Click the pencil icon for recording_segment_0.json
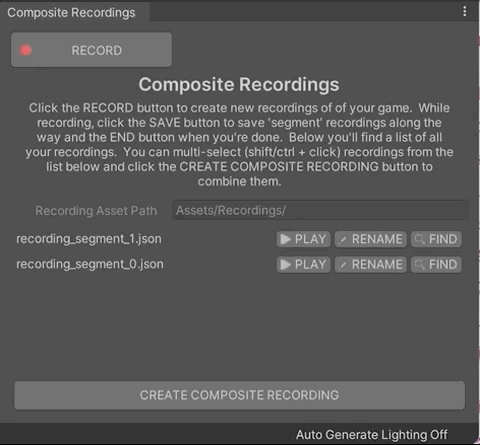Viewport: 480px width, 445px height. (343, 265)
